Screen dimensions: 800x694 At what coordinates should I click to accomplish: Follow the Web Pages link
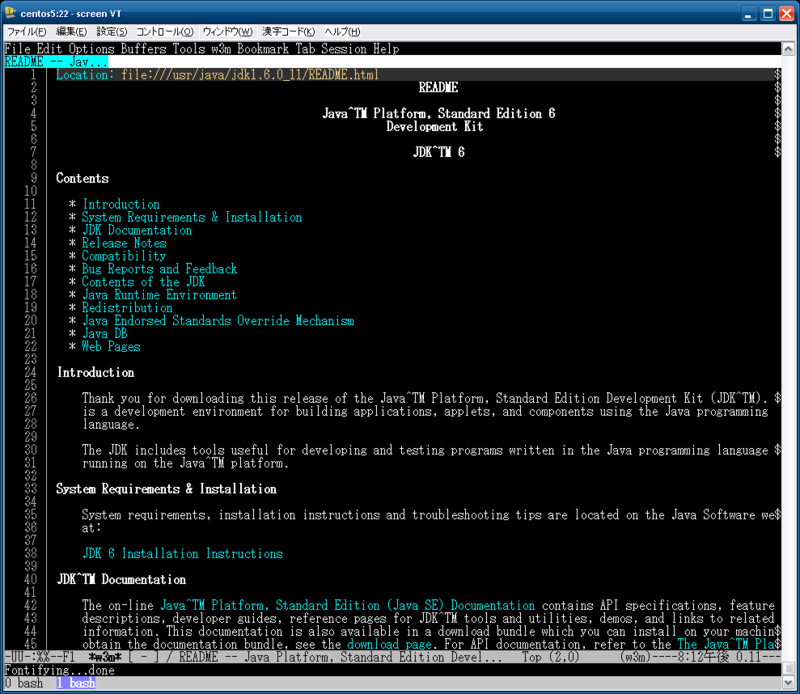pos(111,347)
